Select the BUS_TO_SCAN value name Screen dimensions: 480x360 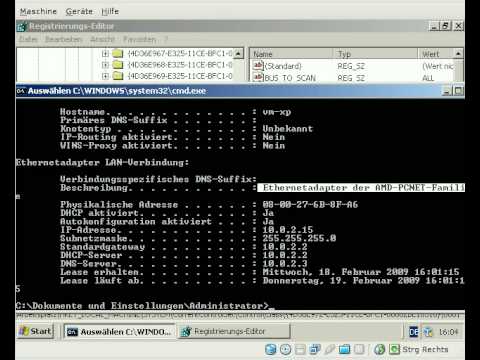pos(290,78)
